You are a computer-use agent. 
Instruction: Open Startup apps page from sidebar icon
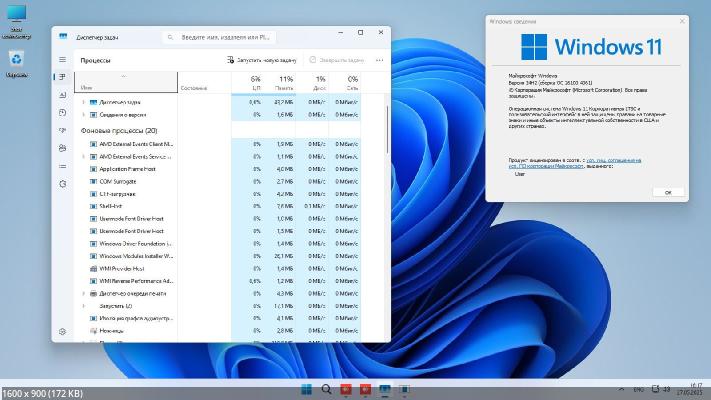63,130
